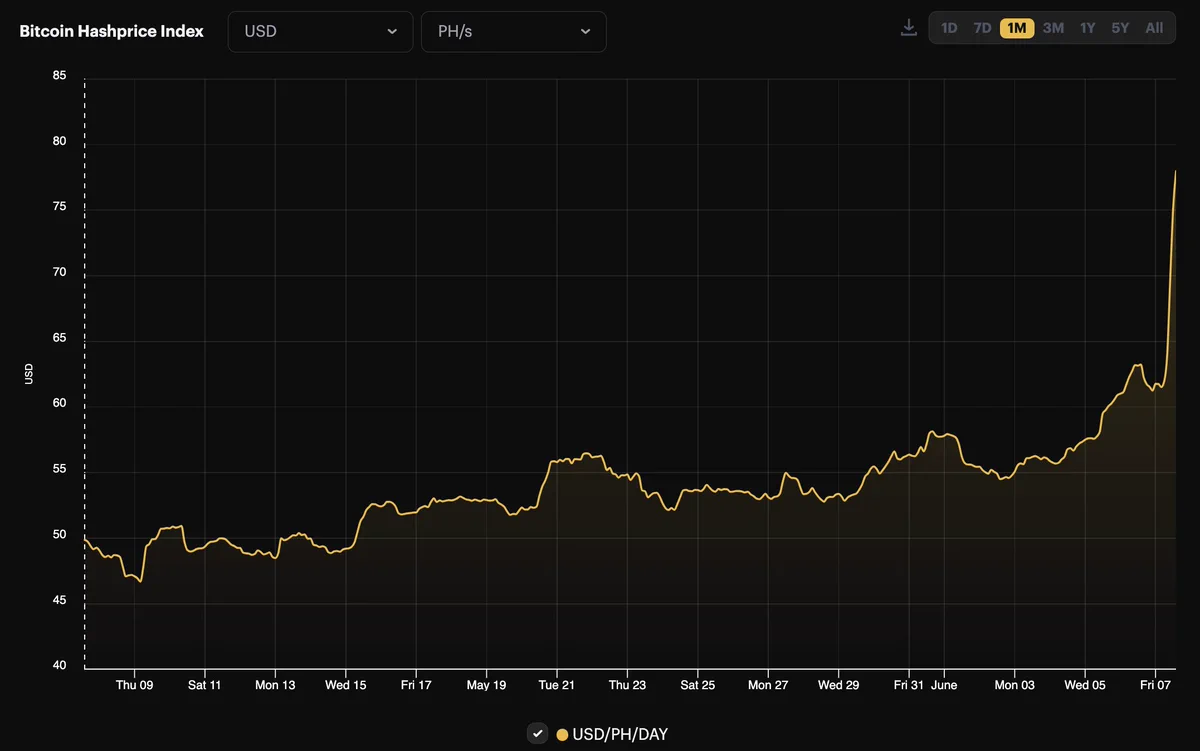Click the Fri 07 date label
1200x751 pixels.
tap(1155, 685)
